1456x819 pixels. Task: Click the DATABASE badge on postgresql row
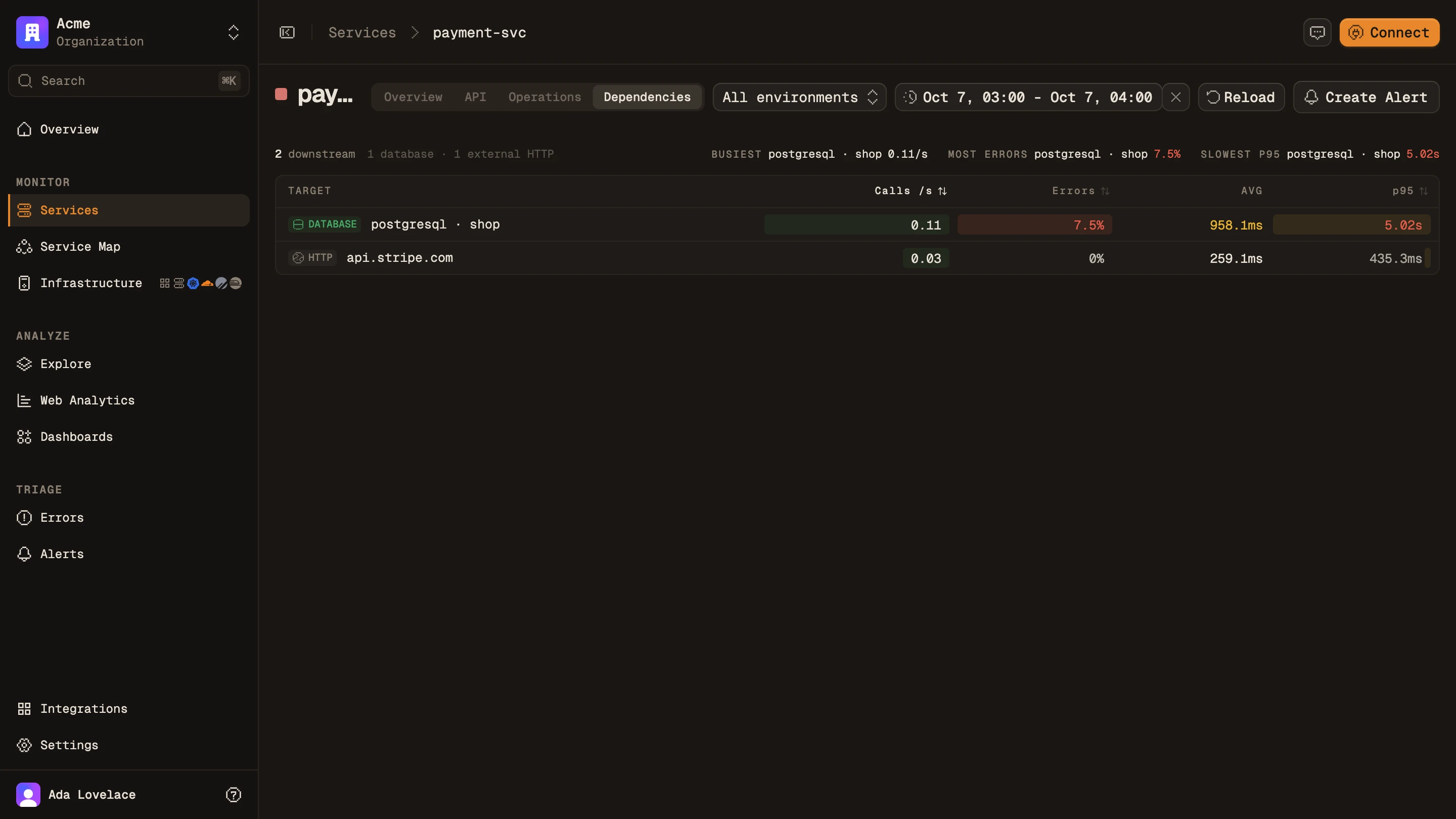(325, 224)
